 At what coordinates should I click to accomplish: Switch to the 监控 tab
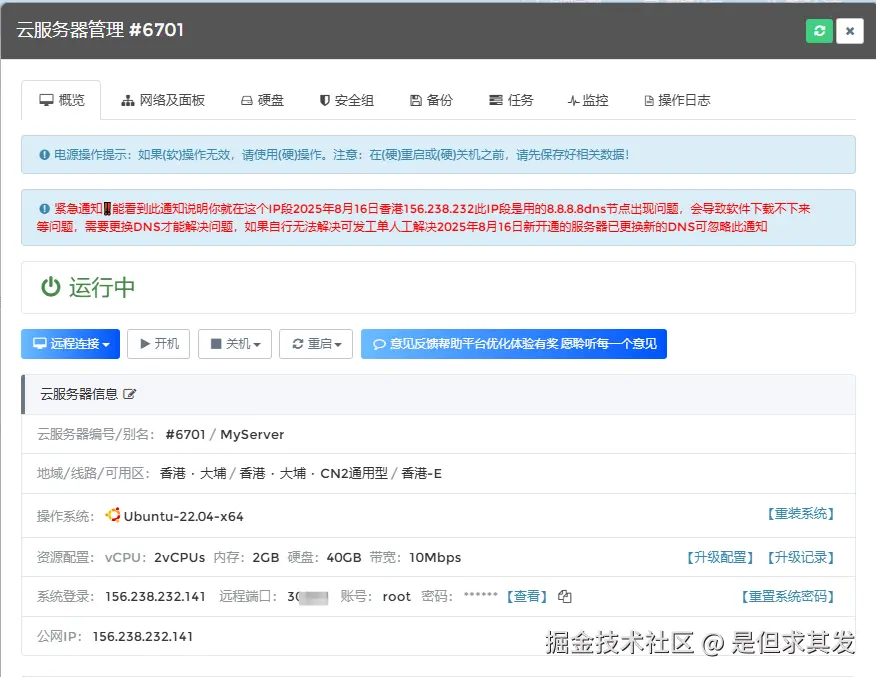point(588,100)
